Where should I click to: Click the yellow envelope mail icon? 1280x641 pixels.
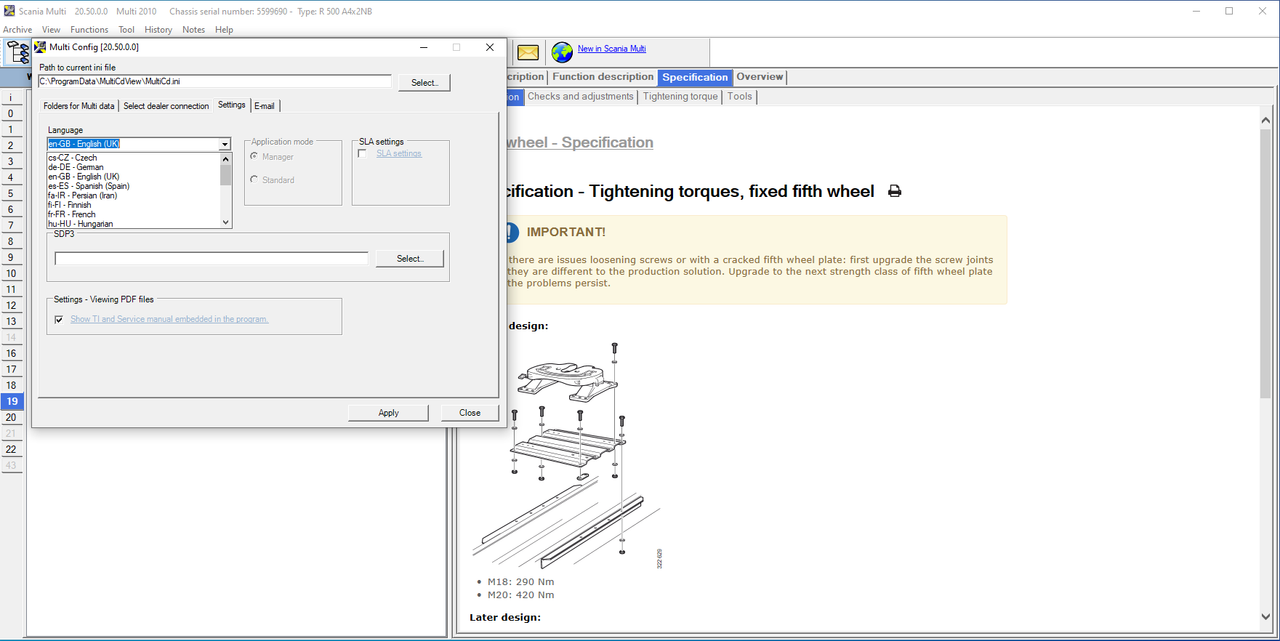pos(528,52)
